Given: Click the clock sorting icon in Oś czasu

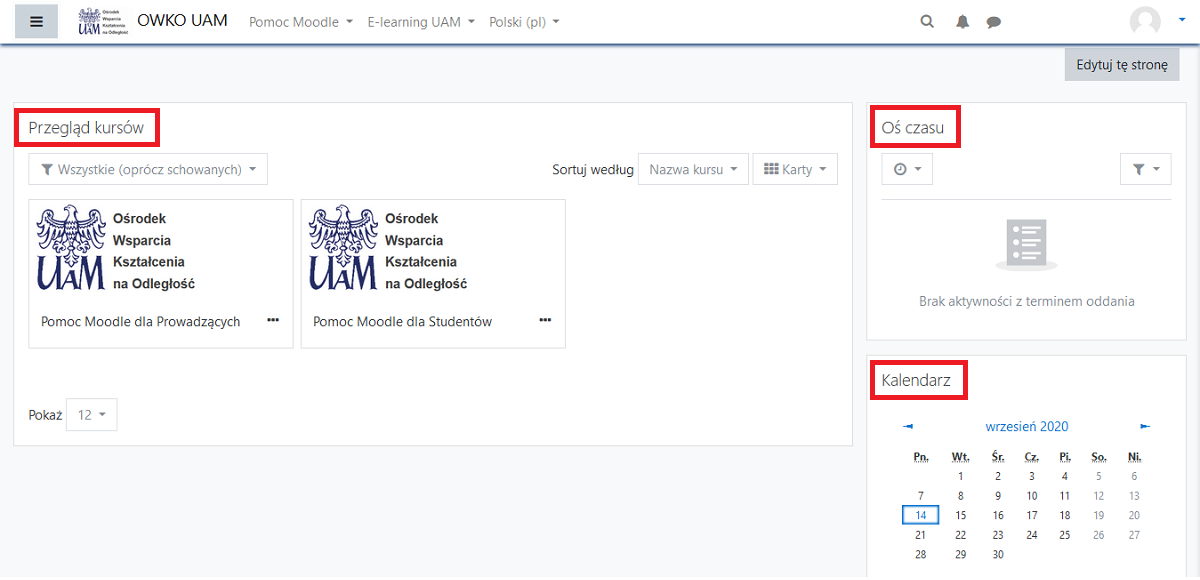Looking at the screenshot, I should (906, 169).
